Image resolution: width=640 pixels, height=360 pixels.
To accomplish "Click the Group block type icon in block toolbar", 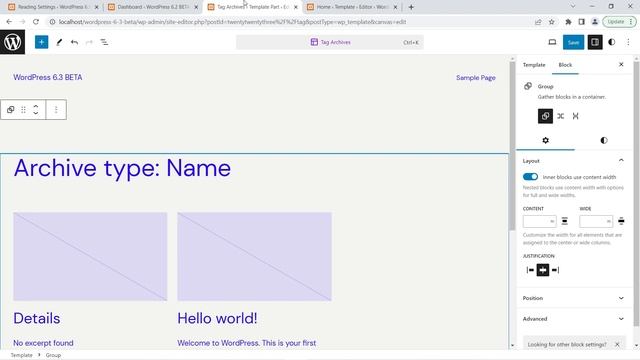I will (x=11, y=109).
